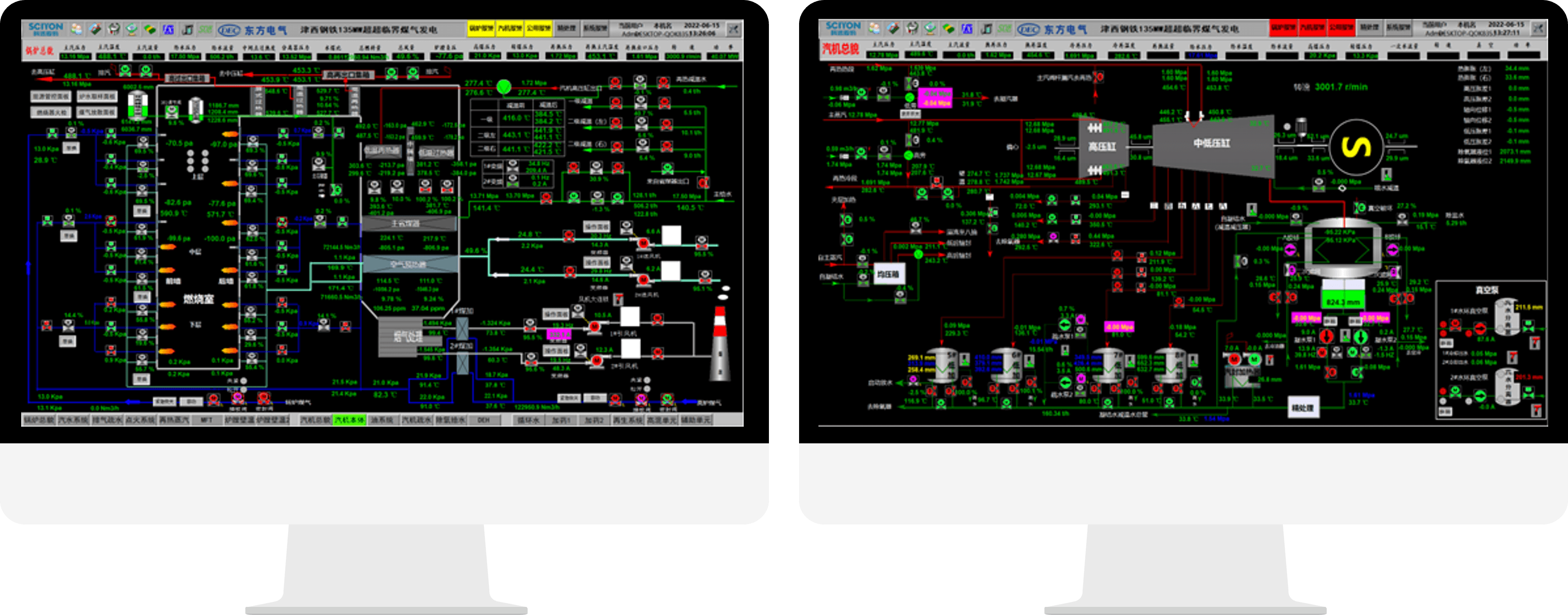The image size is (1568, 615).
Task: Click the green round indicator near 277.4 ℃
Action: (x=503, y=87)
